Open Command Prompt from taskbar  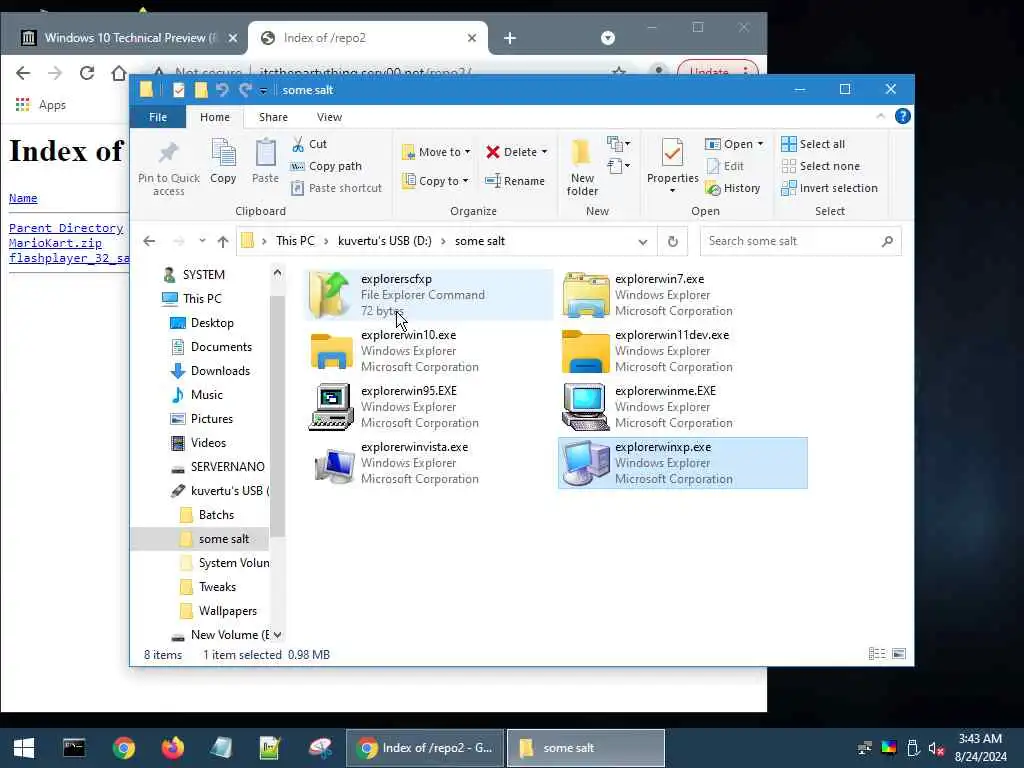(x=74, y=748)
